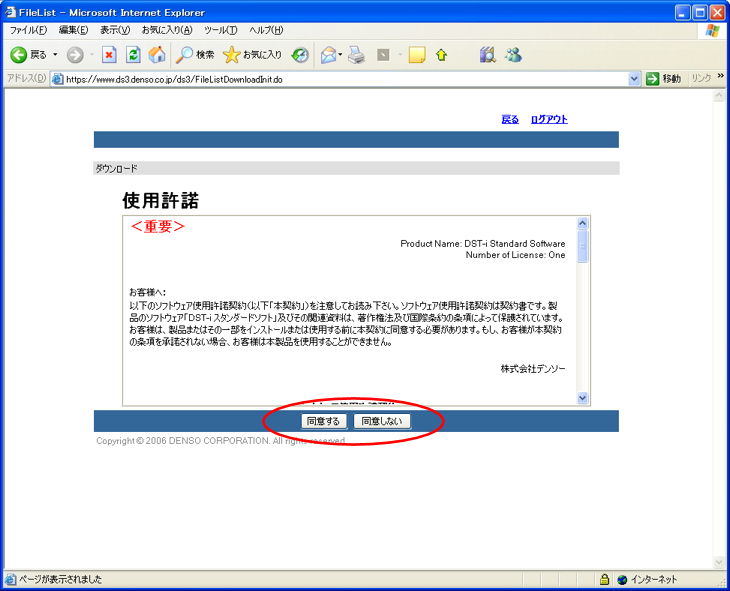Viewport: 730px width, 591px height.
Task: Click the 'Number of License: One' text
Action: point(515,255)
